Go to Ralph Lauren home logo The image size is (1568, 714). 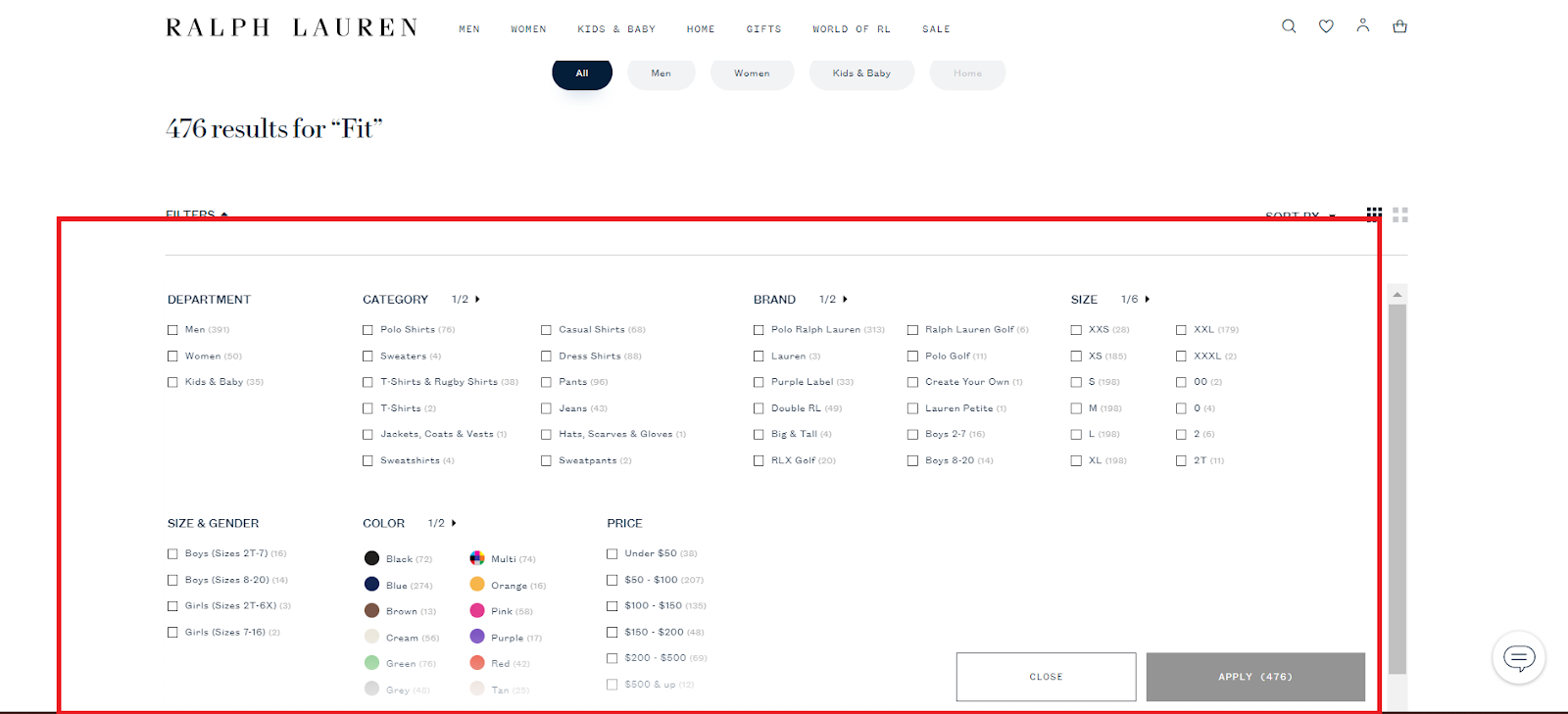[x=292, y=27]
